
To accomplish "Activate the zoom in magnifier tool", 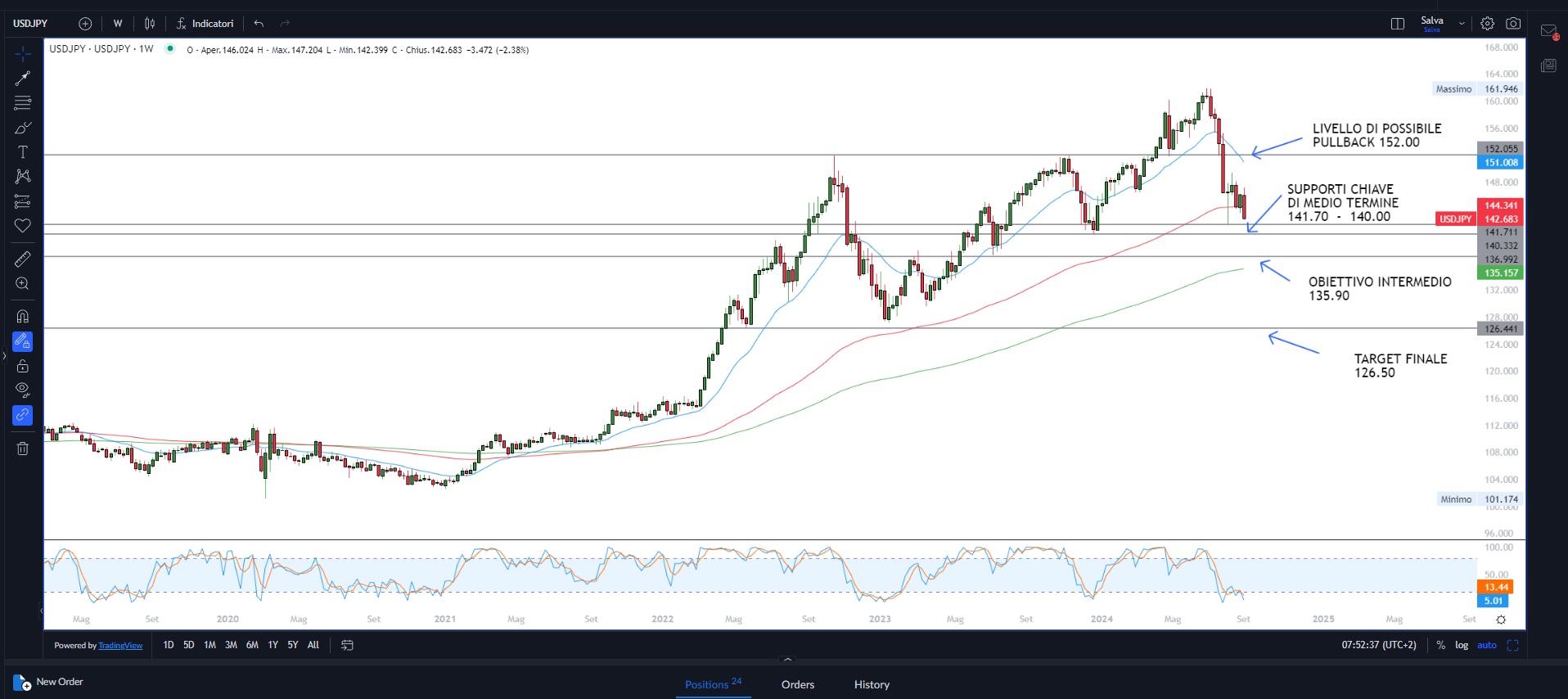I will click(23, 284).
